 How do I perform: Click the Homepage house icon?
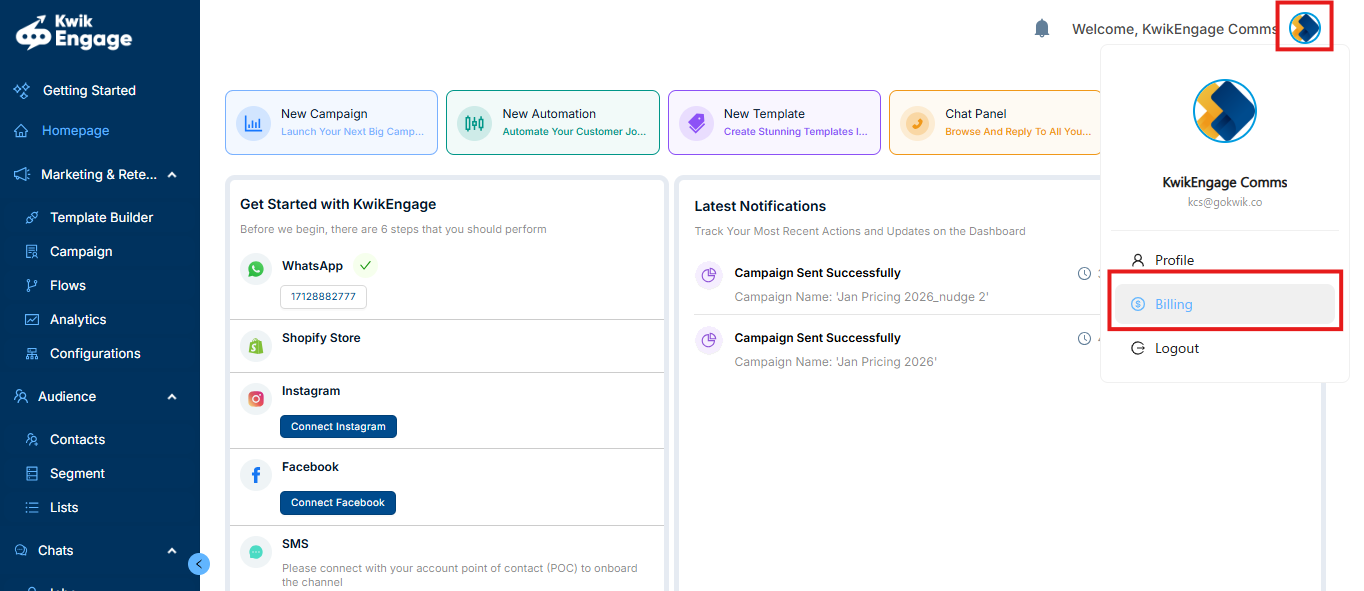22,131
